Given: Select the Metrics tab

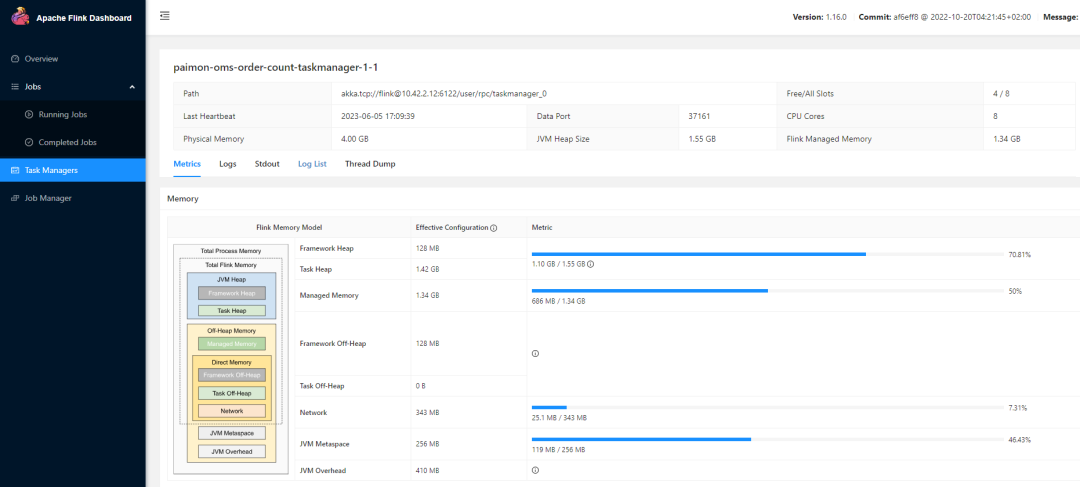Looking at the screenshot, I should pyautogui.click(x=187, y=163).
